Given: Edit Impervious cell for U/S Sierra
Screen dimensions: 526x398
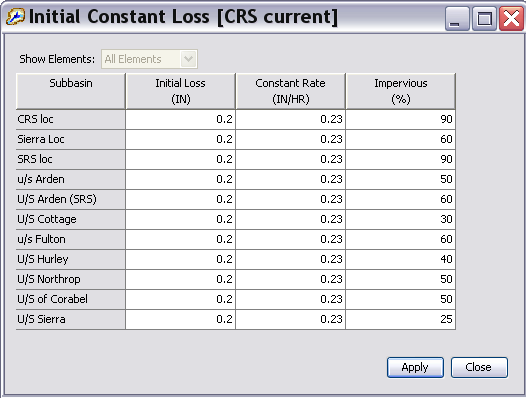Looking at the screenshot, I should point(401,319).
